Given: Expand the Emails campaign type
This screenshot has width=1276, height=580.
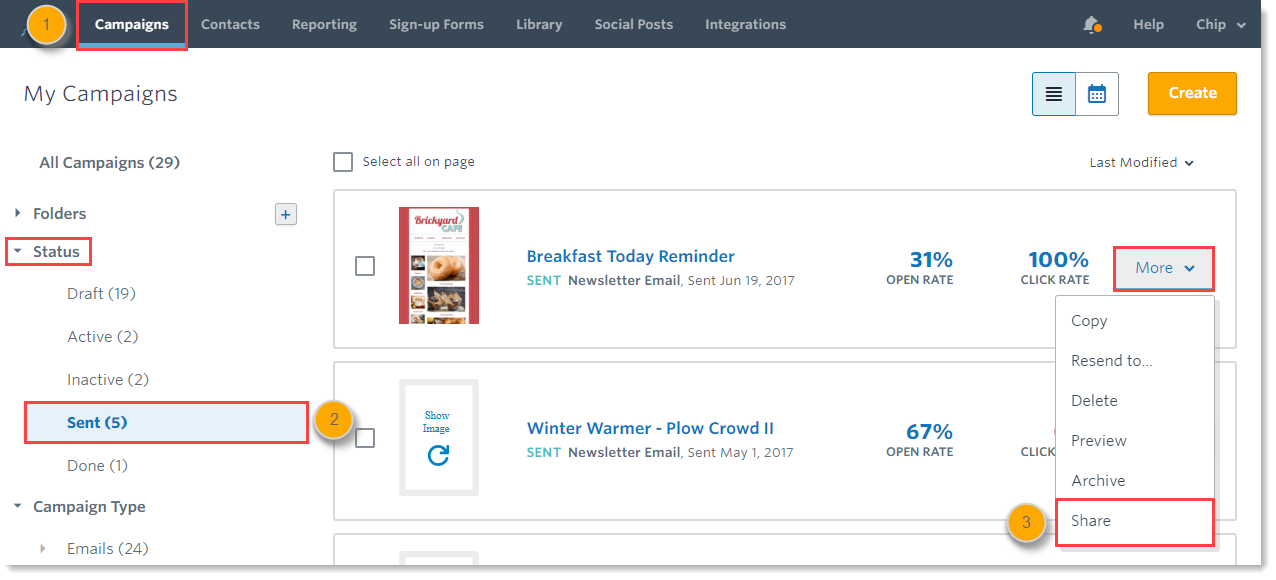Looking at the screenshot, I should 42,549.
